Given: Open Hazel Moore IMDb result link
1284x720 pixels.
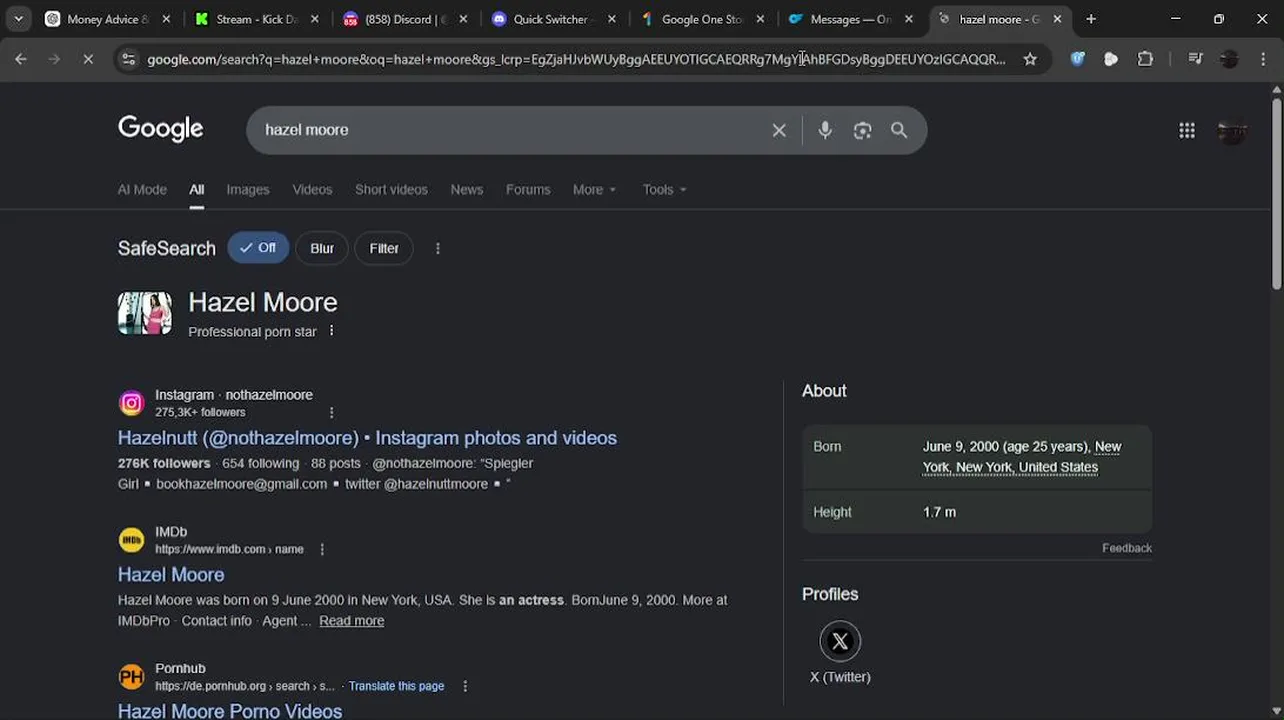Looking at the screenshot, I should [x=171, y=575].
